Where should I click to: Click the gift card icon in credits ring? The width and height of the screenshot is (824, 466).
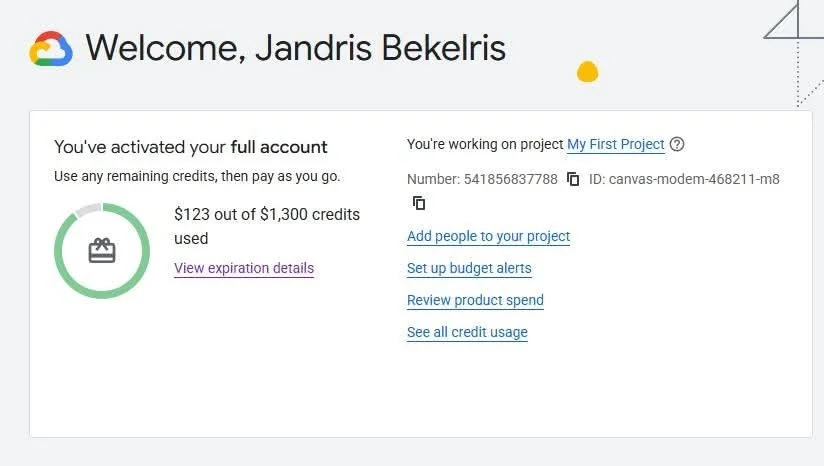tap(102, 251)
